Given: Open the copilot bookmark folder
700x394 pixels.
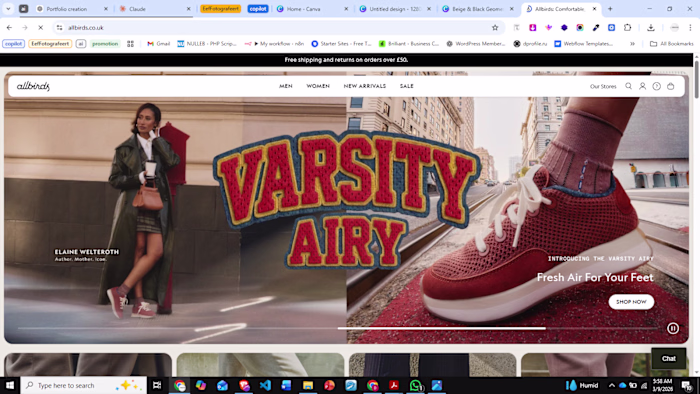Looking at the screenshot, I should [x=13, y=44].
